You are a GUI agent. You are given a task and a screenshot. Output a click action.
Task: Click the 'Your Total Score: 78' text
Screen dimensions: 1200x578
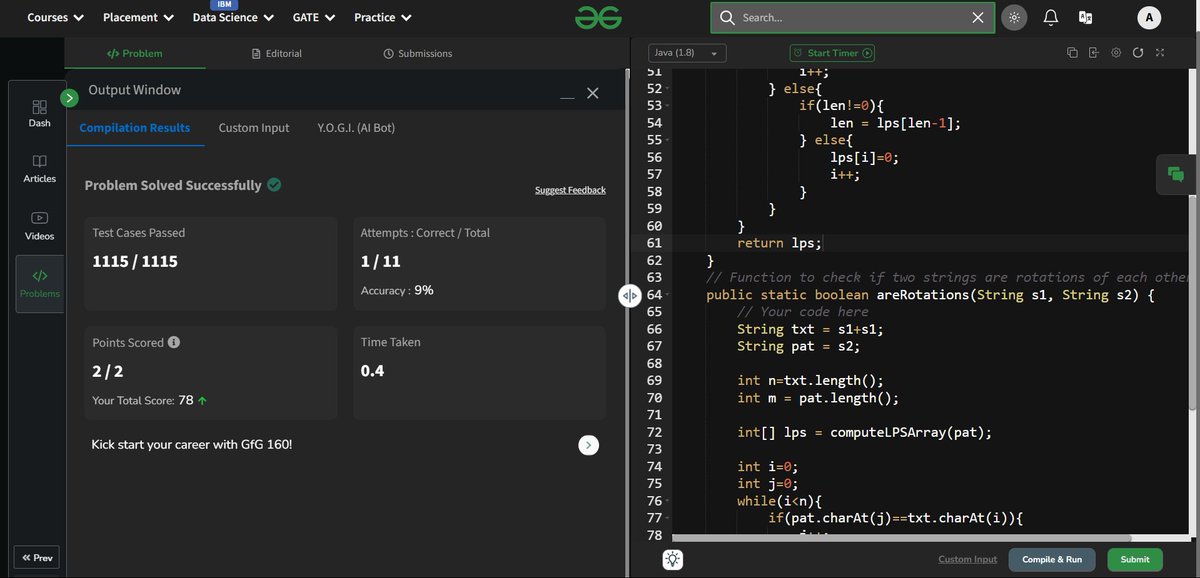[143, 400]
